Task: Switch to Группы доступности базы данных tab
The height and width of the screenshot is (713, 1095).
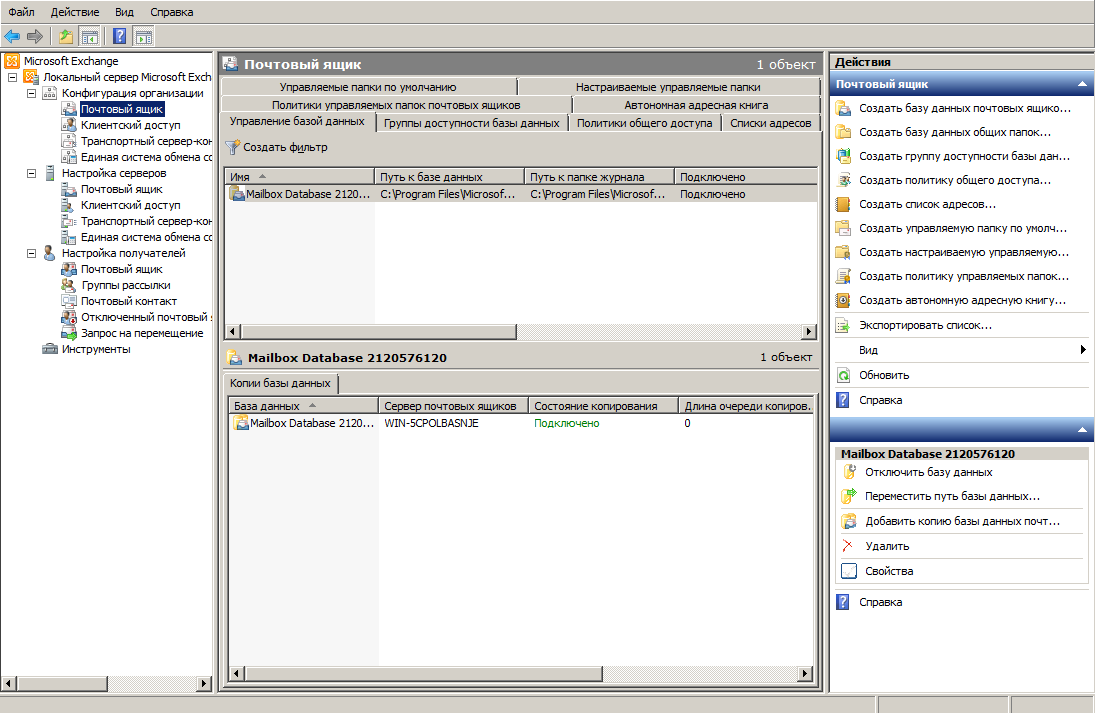Action: tap(471, 123)
